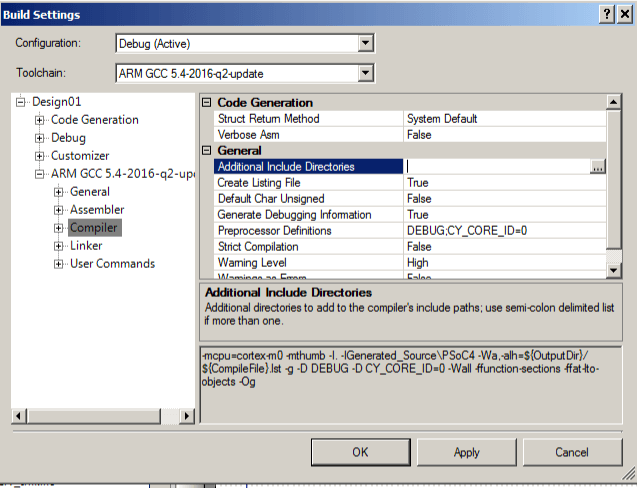The image size is (637, 488).
Task: Collapse the ARM GCC 5.4-2016-q2 tree node
Action: 39,174
